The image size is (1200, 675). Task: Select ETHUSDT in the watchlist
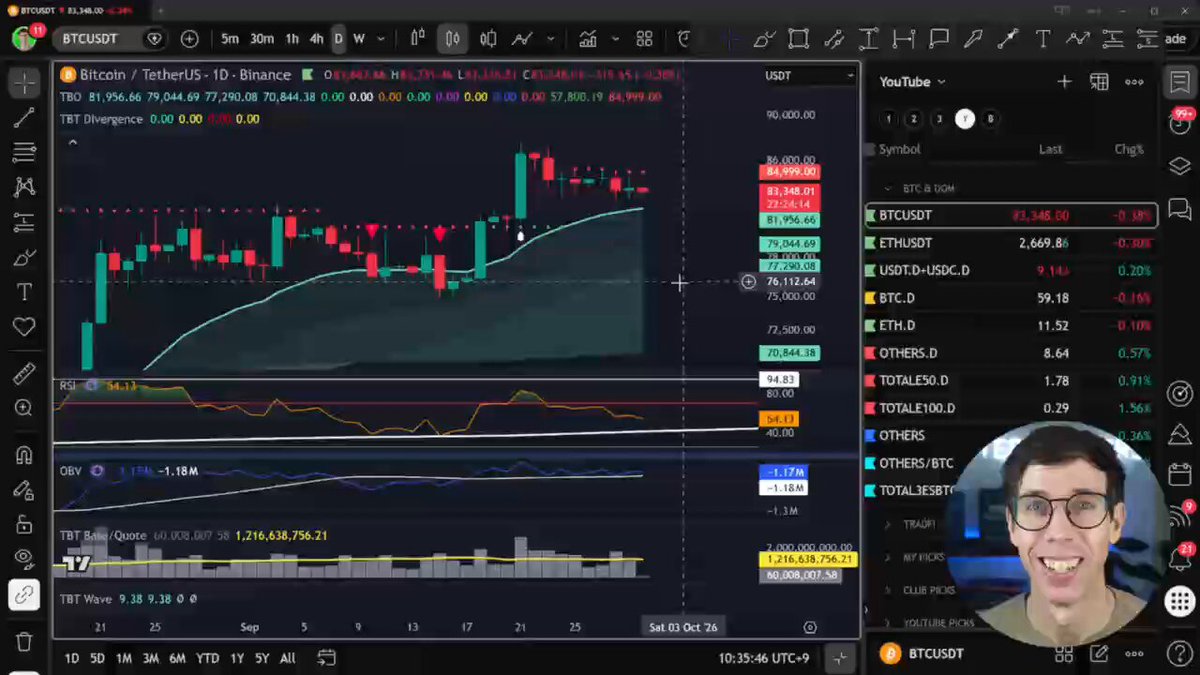[x=1011, y=243]
